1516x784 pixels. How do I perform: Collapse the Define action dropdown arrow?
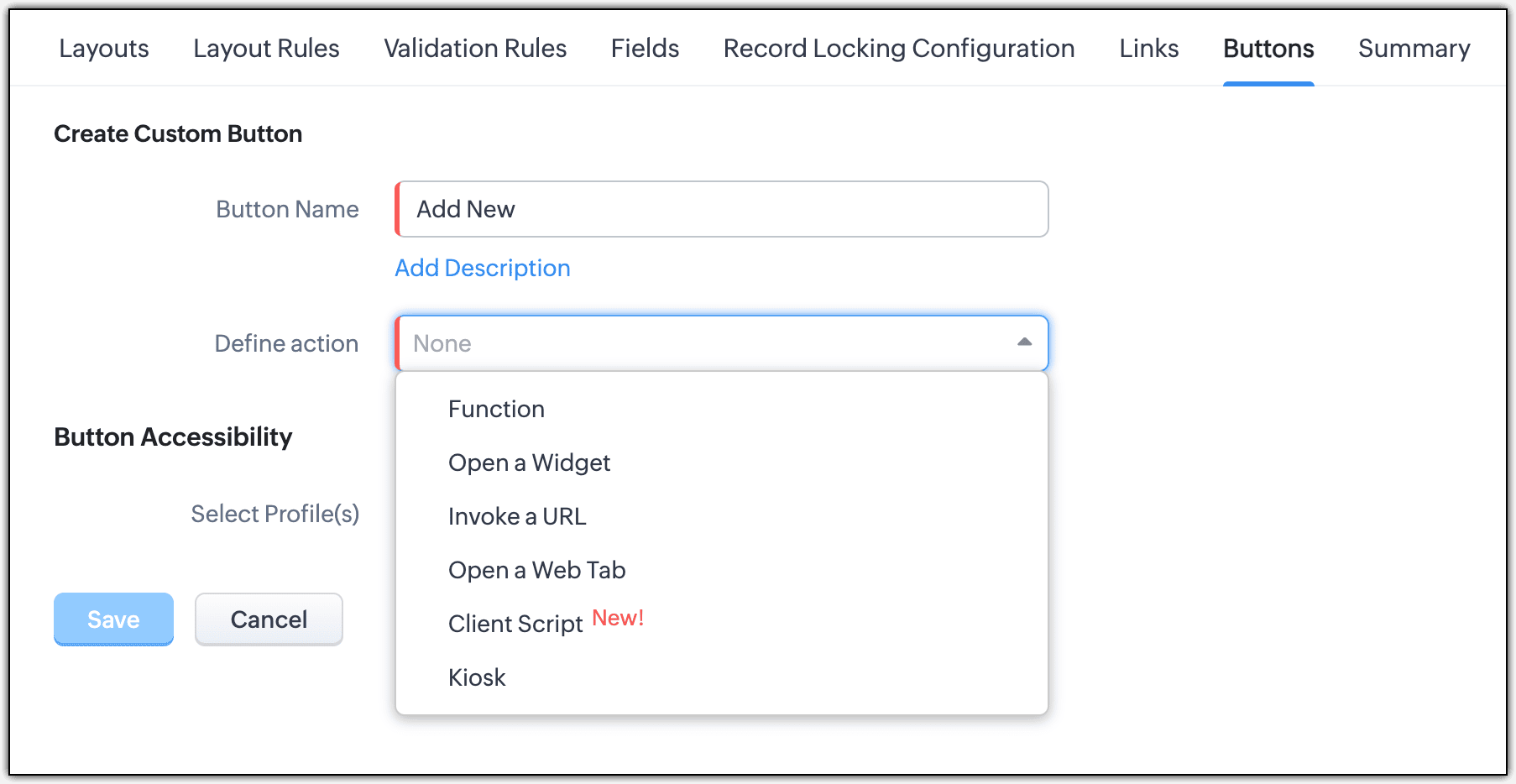tap(1024, 342)
